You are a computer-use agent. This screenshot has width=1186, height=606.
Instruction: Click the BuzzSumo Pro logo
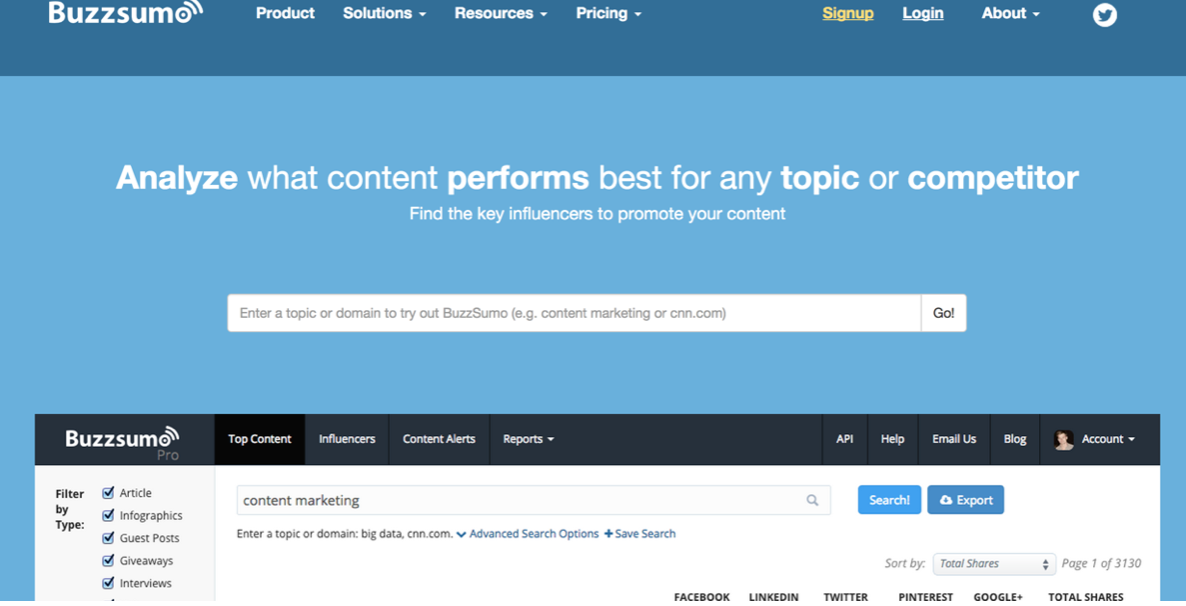(123, 443)
